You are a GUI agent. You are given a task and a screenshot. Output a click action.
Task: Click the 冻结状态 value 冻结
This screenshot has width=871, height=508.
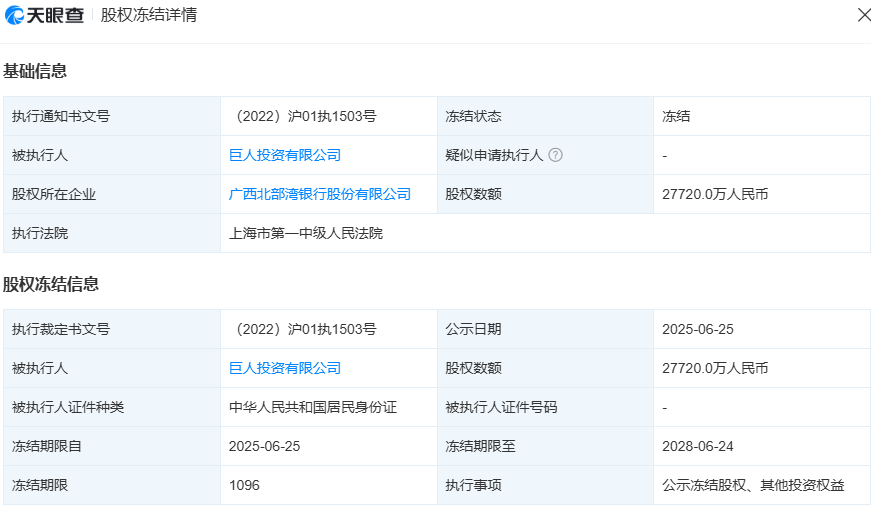tap(676, 116)
